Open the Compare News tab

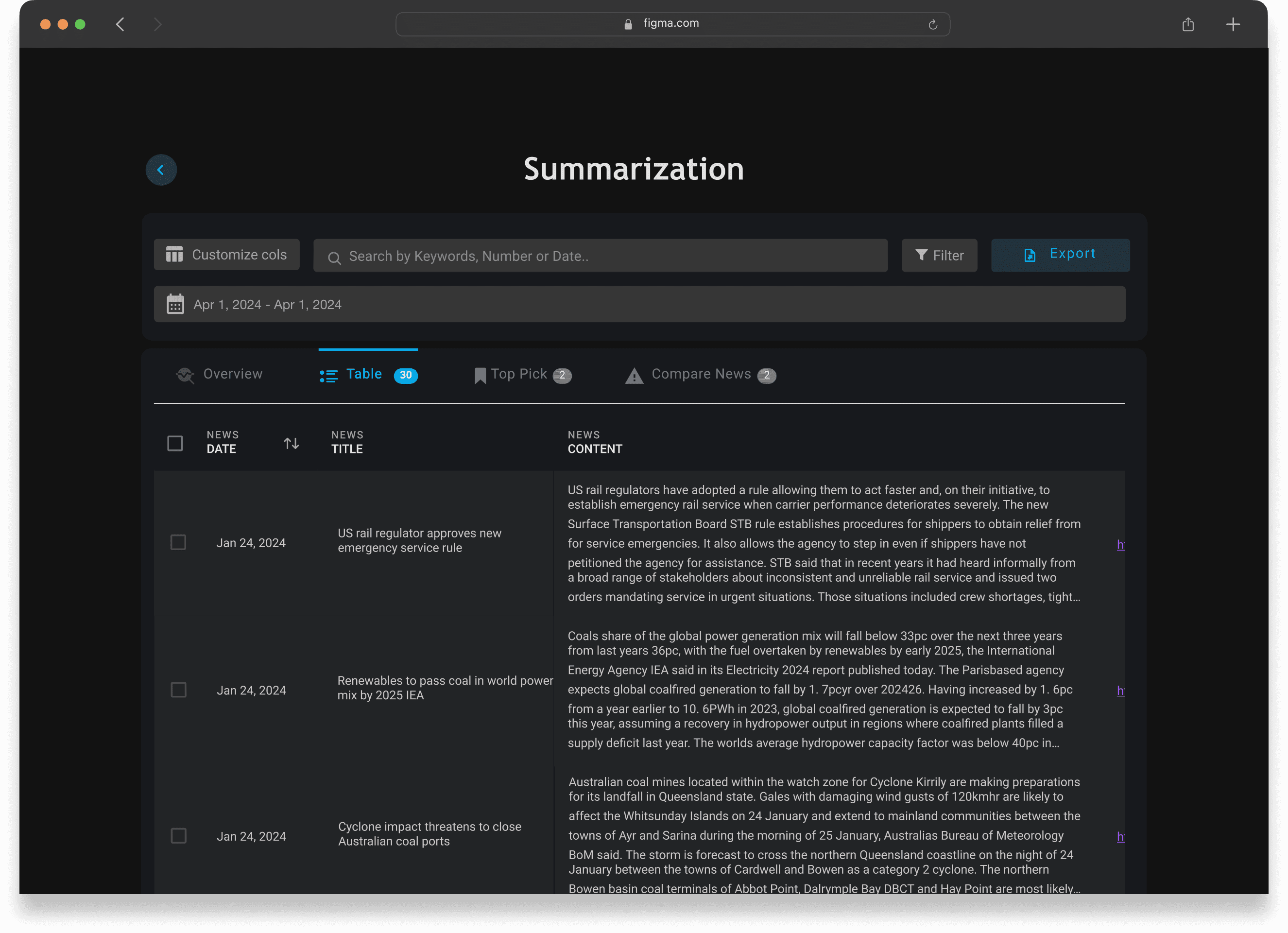700,374
